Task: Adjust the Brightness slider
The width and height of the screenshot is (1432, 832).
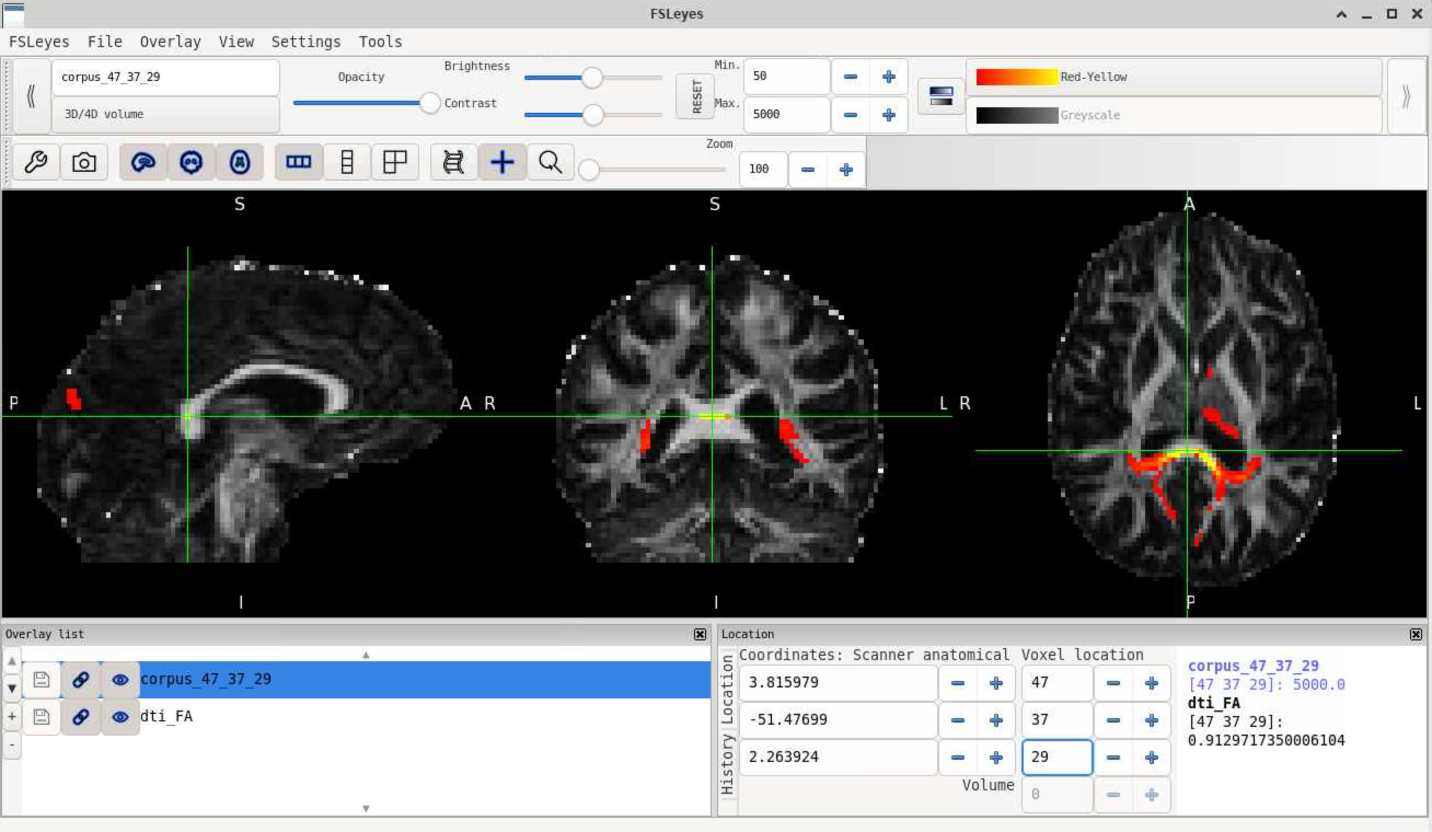Action: (593, 77)
